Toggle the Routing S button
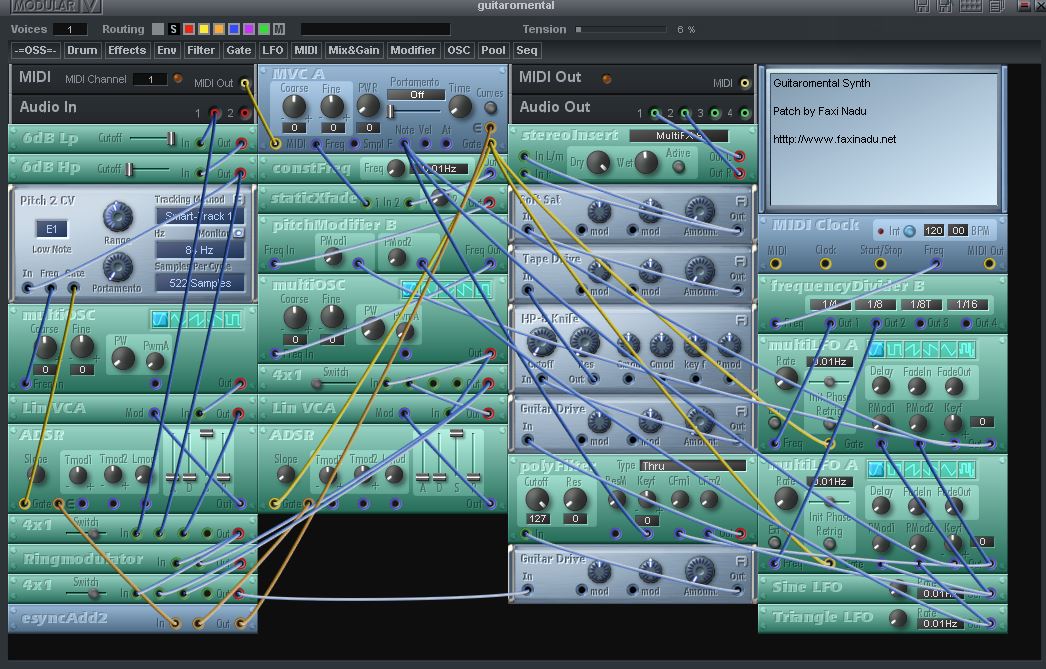The width and height of the screenshot is (1046, 669). point(173,29)
